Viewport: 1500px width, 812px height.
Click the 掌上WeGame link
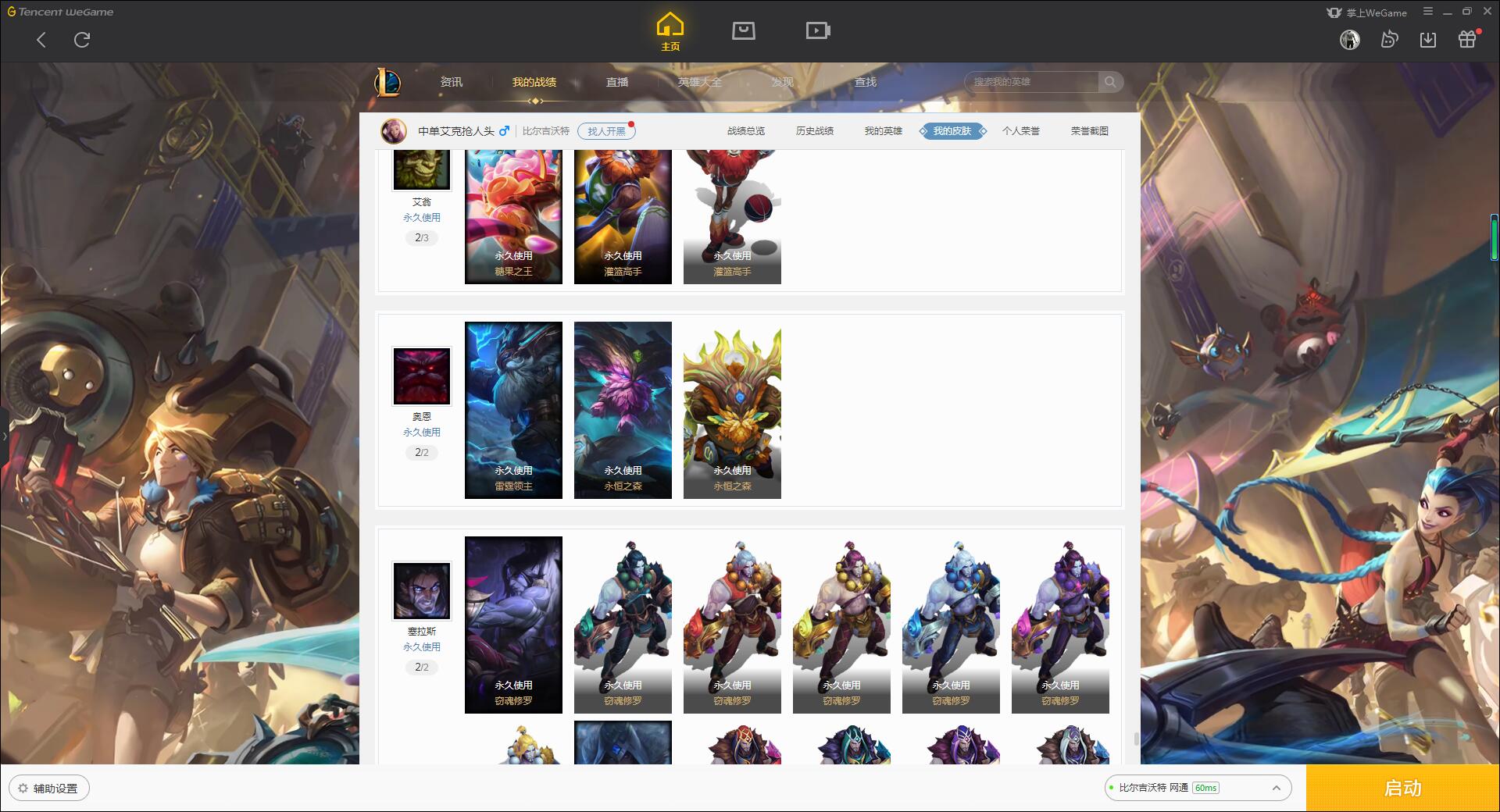pos(1366,12)
